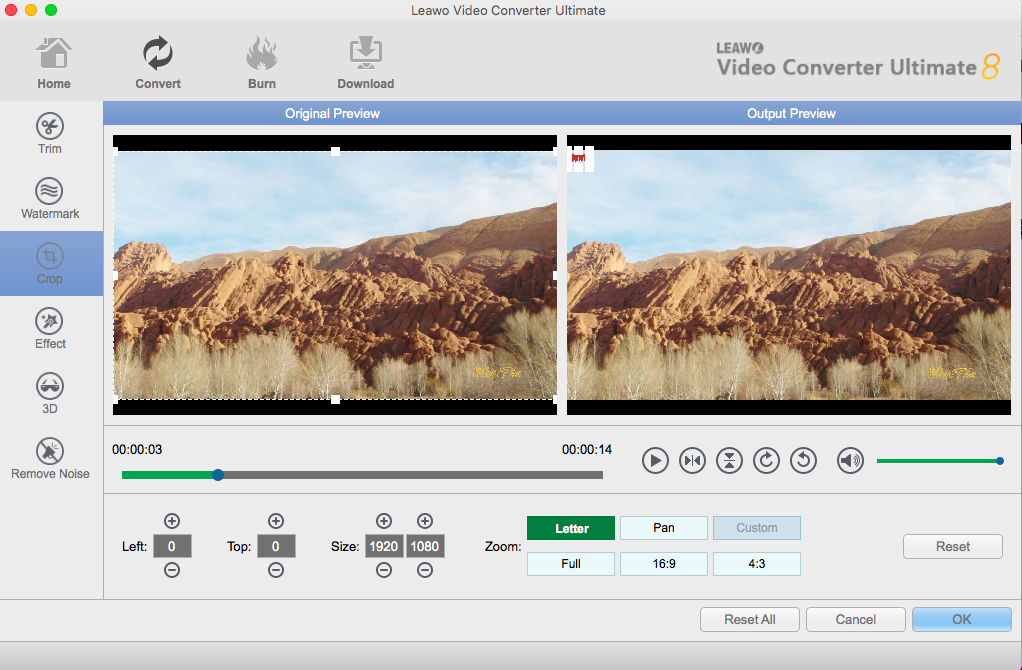Increase the crop width size

point(383,521)
